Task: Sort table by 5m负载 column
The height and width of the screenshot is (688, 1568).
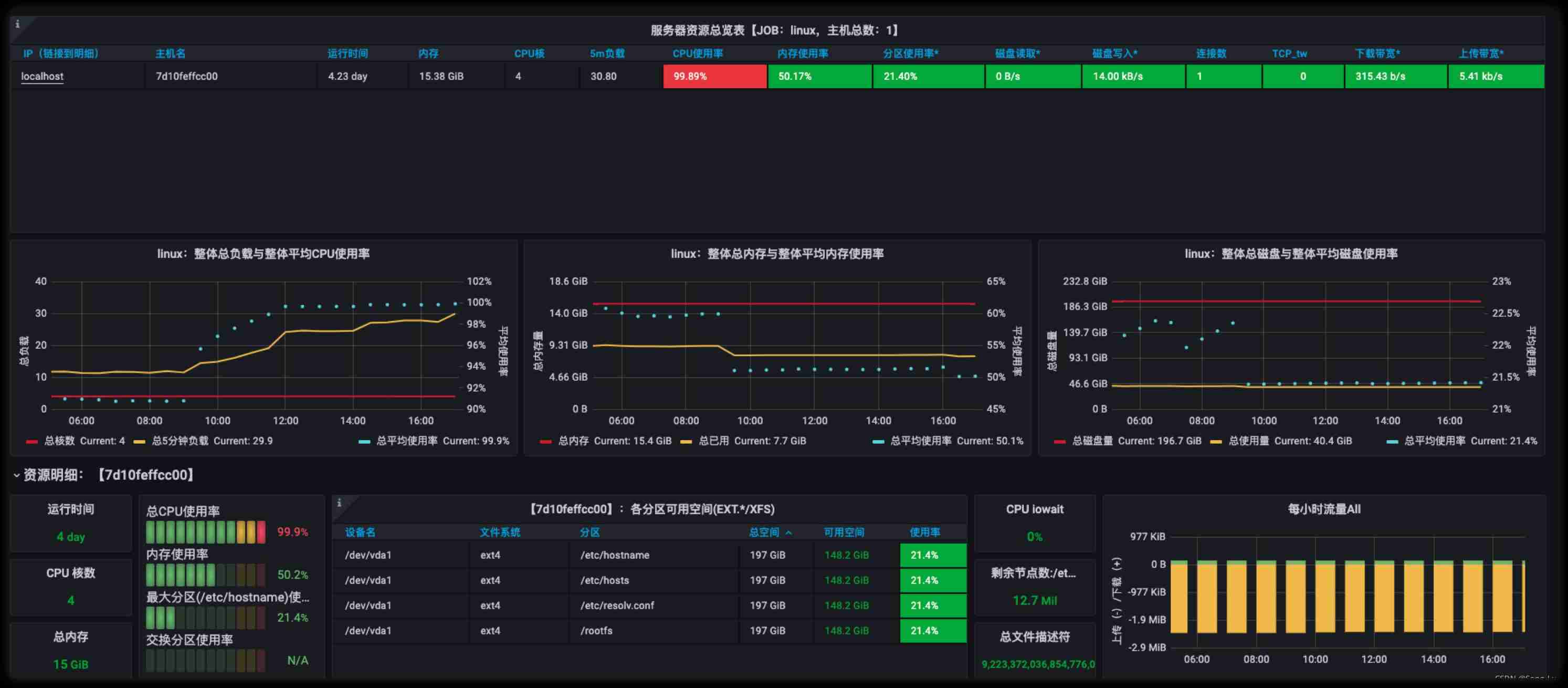Action: click(607, 54)
